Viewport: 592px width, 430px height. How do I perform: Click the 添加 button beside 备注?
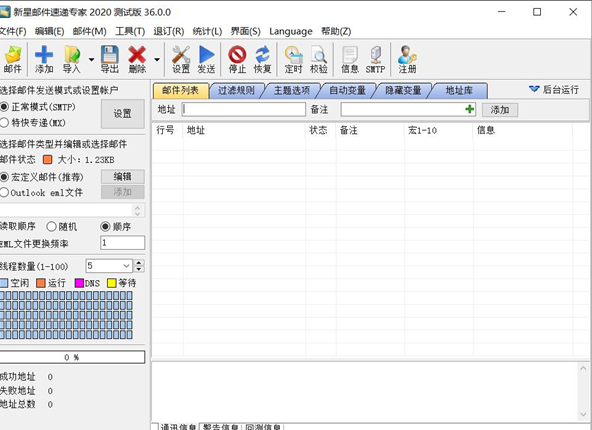500,110
